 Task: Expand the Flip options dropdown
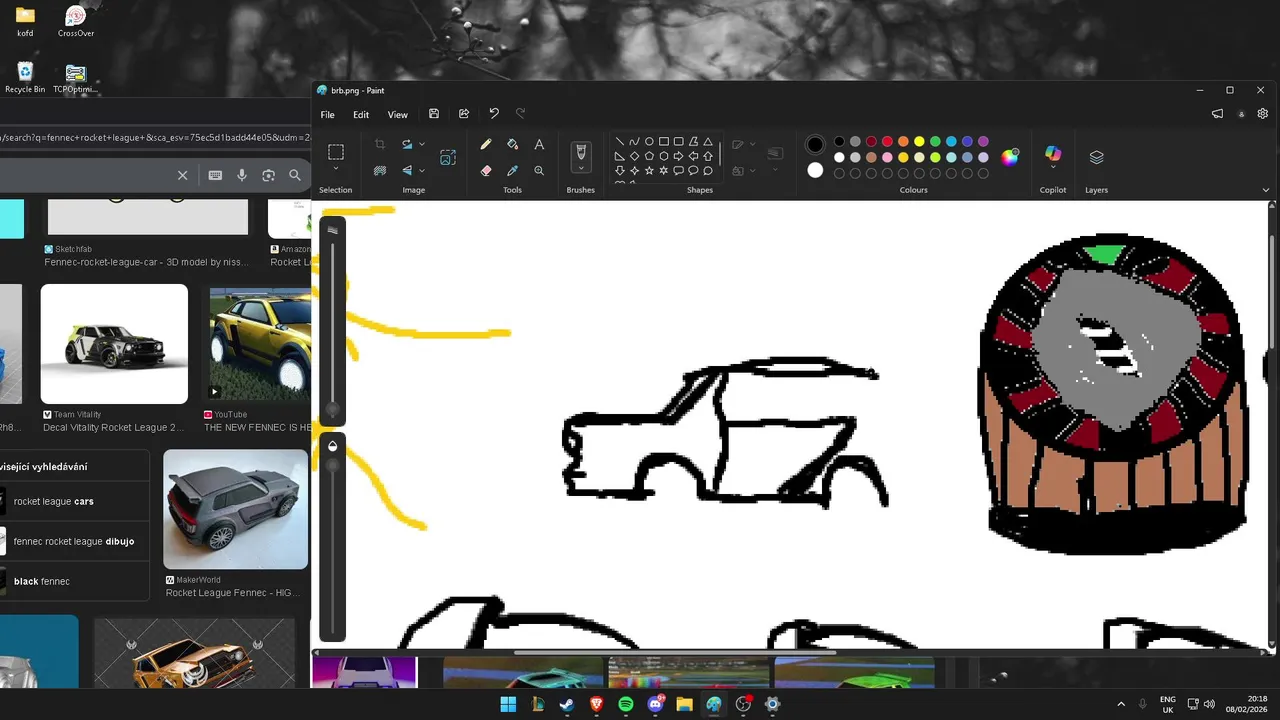coord(422,171)
